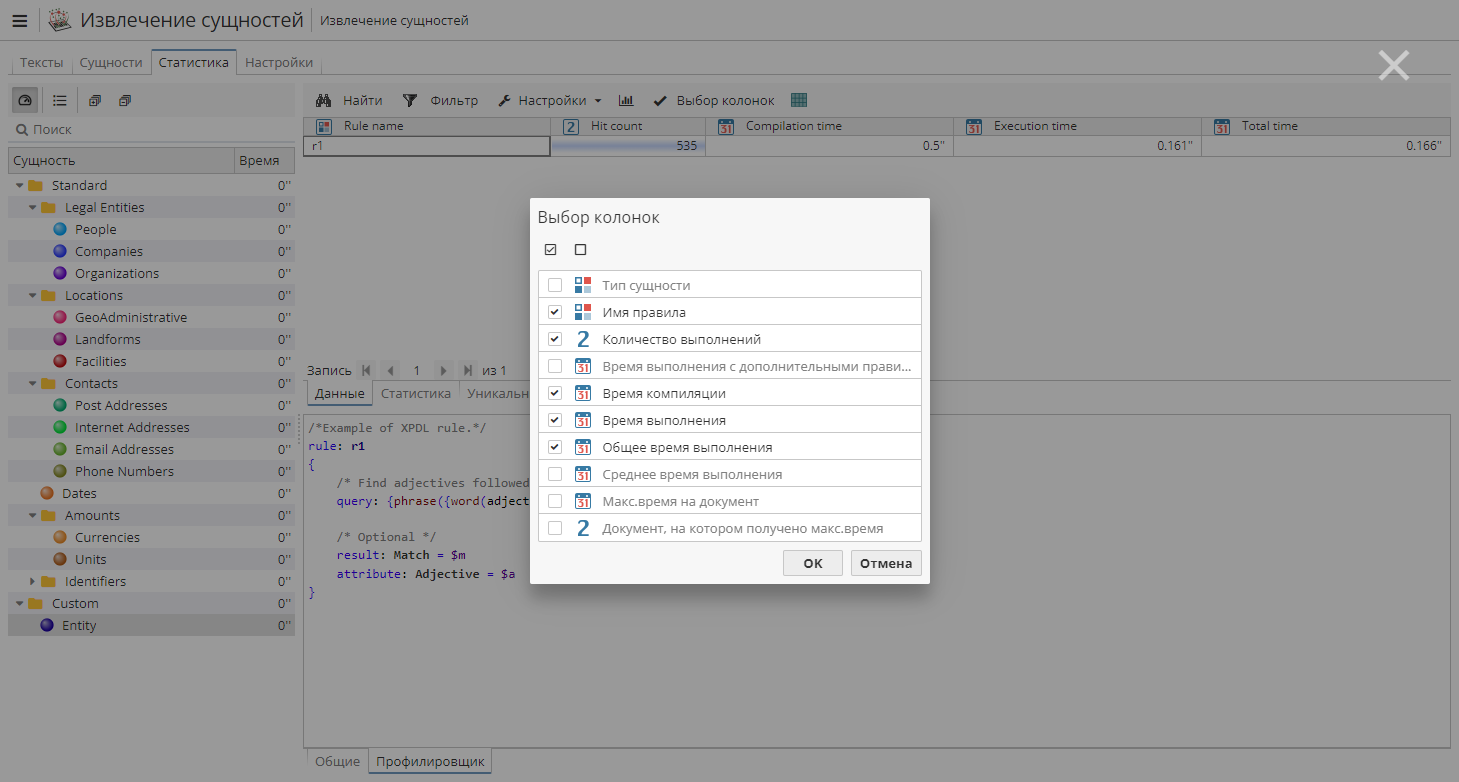Image resolution: width=1459 pixels, height=782 pixels.
Task: Select the Organizations entity
Action: [151, 273]
